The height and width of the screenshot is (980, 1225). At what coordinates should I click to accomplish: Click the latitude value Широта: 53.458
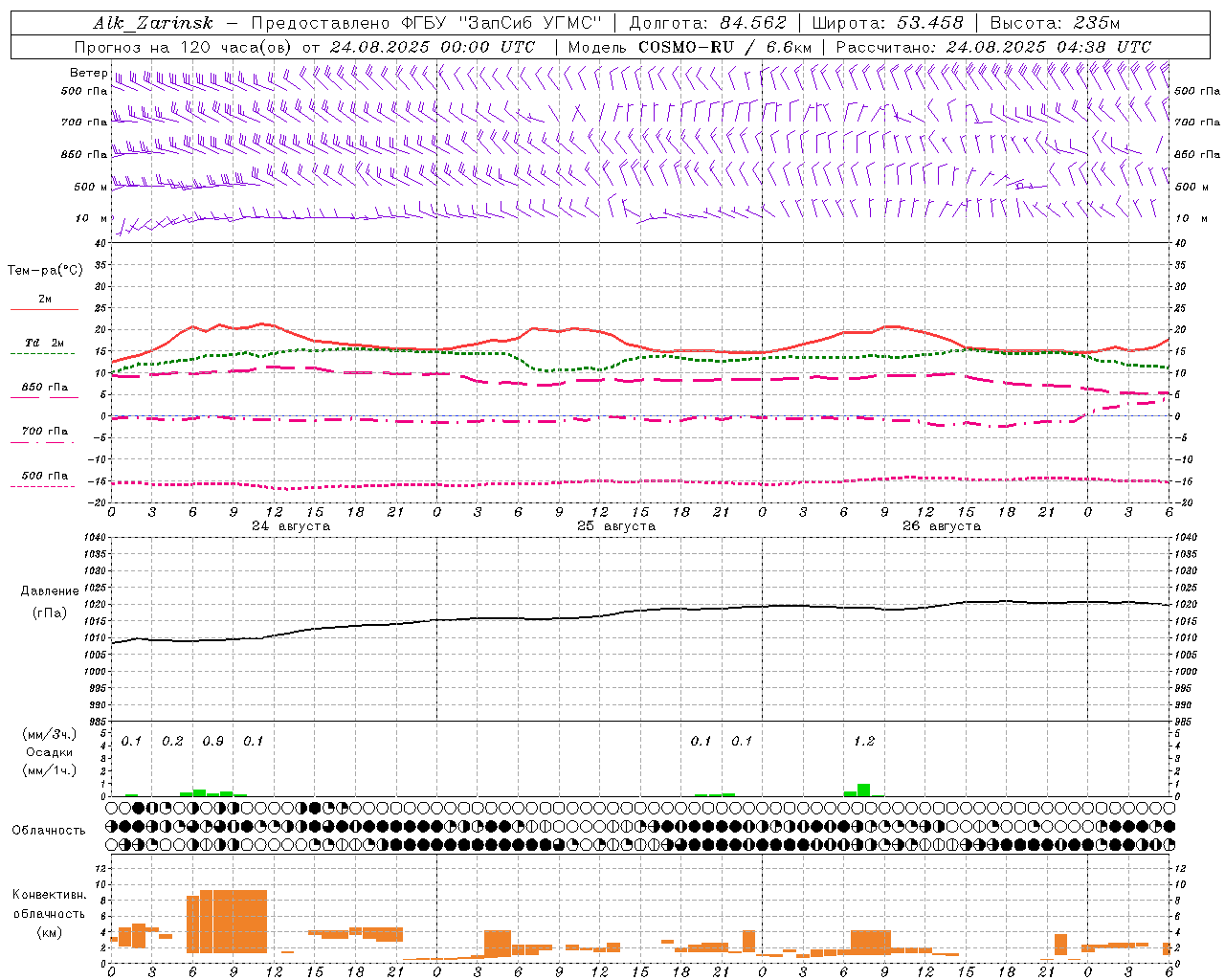[887, 23]
